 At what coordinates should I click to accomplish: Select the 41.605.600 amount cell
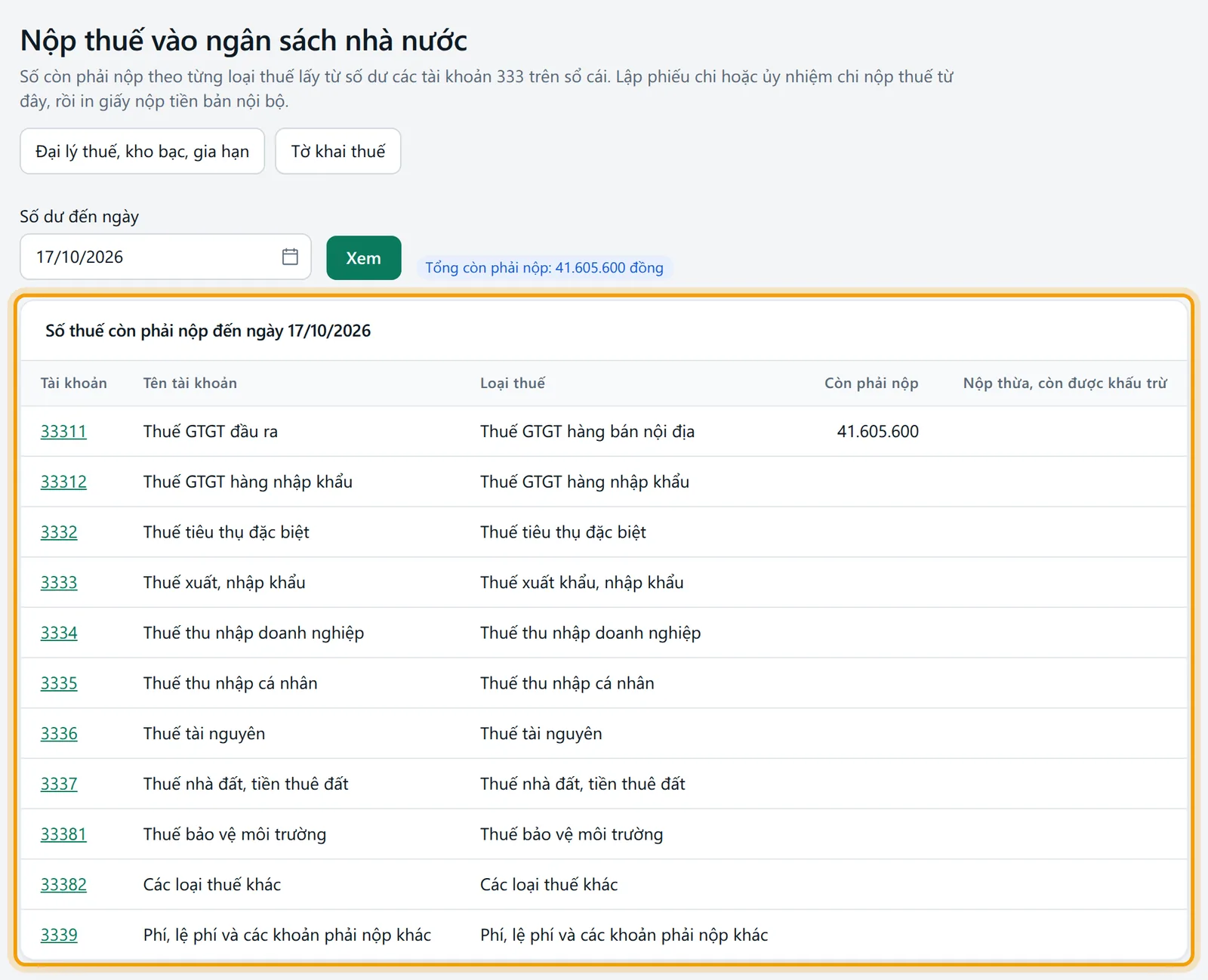point(877,431)
